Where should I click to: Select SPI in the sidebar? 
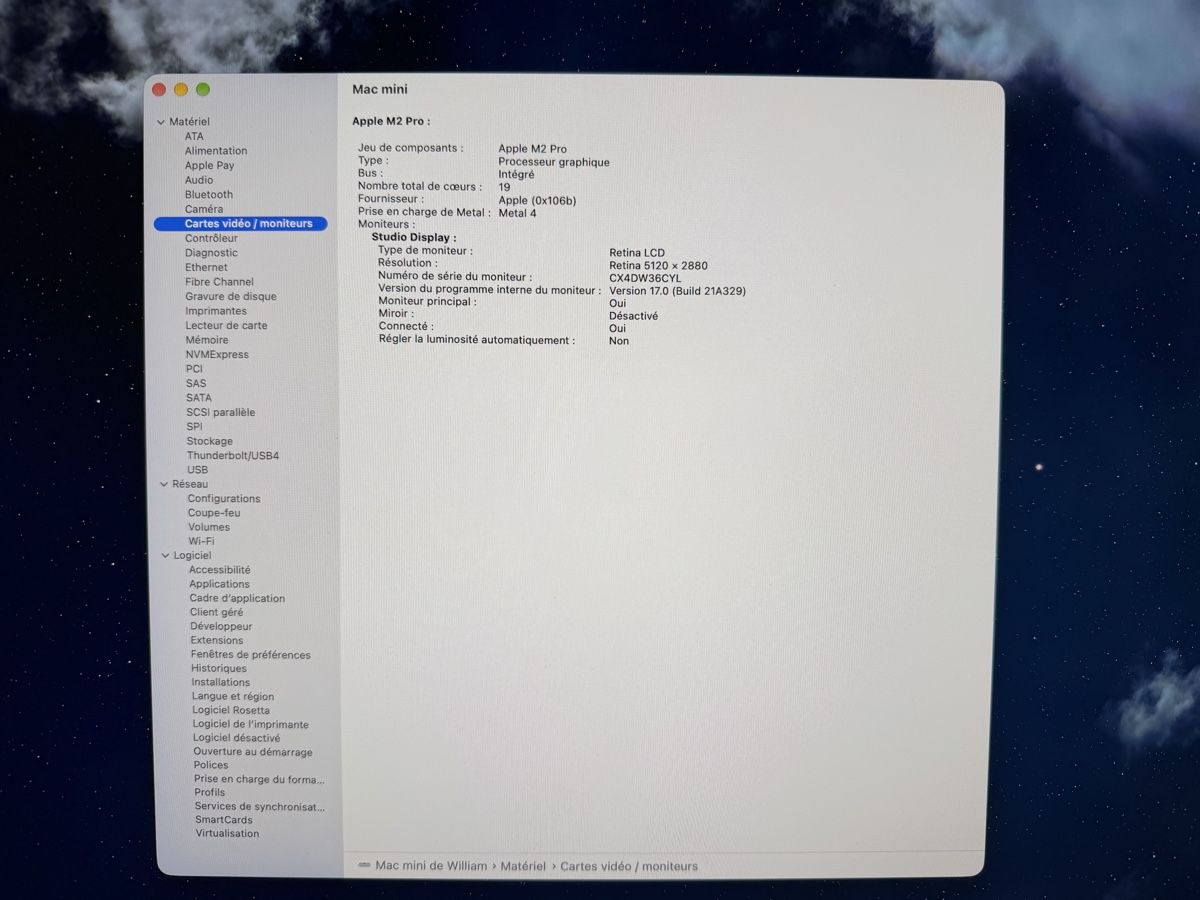(194, 427)
